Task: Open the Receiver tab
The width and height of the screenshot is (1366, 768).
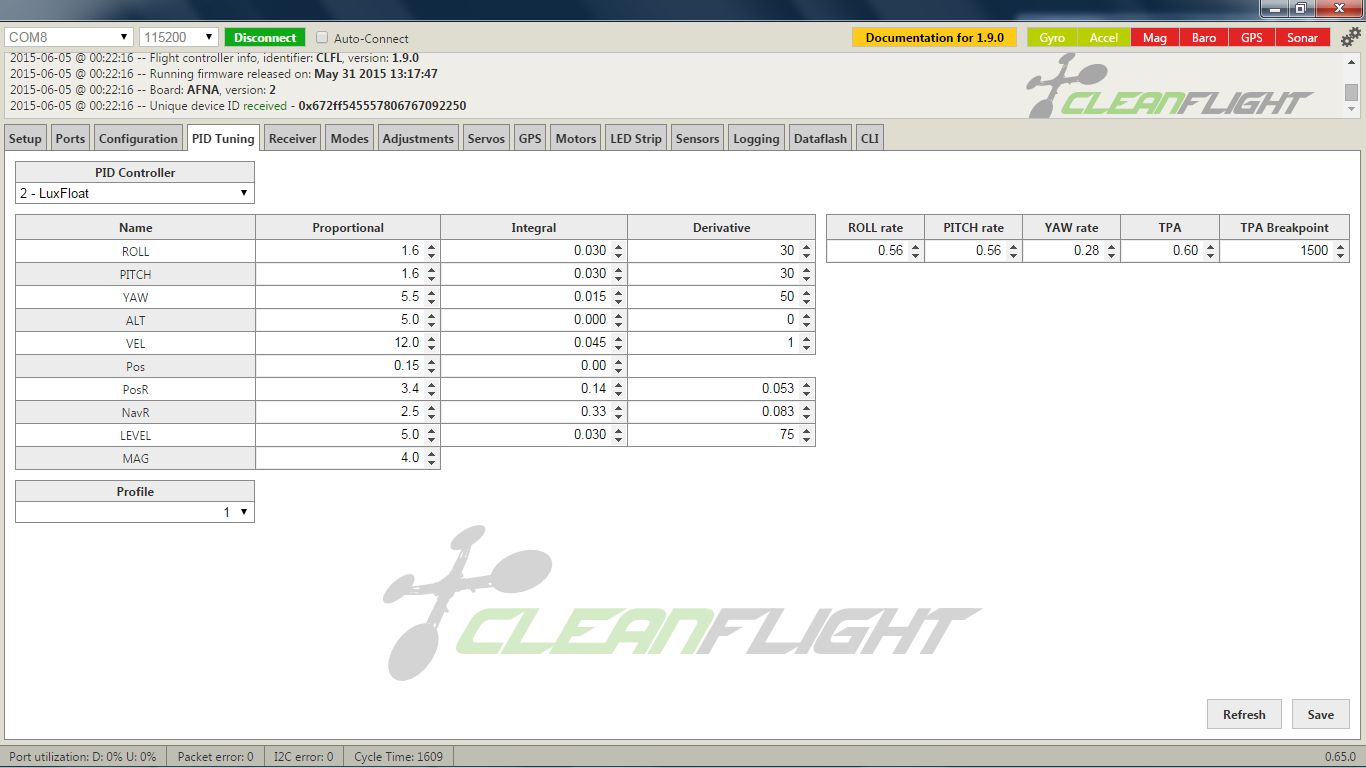Action: [293, 138]
